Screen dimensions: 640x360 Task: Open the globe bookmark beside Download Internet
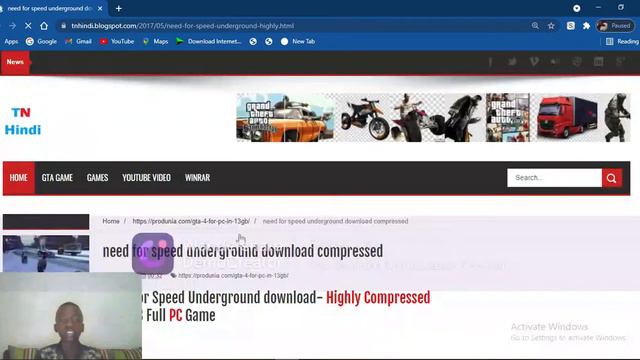(x=253, y=41)
